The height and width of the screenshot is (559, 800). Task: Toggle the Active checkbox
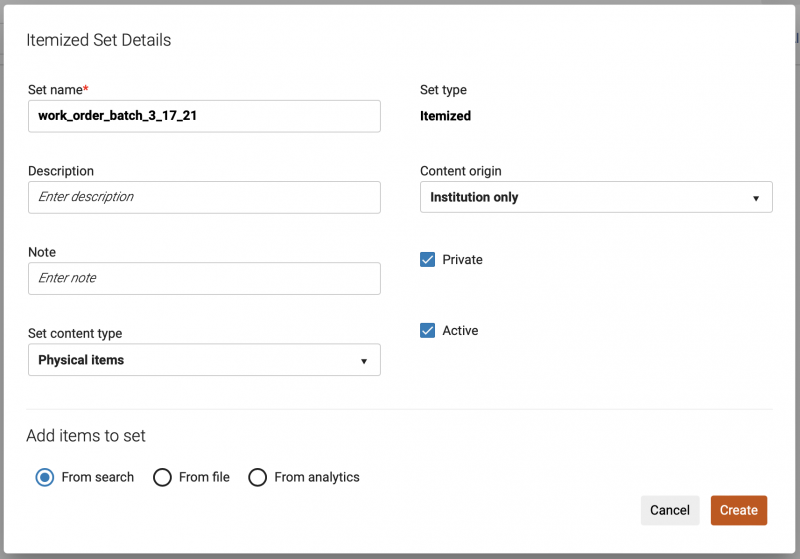point(428,331)
